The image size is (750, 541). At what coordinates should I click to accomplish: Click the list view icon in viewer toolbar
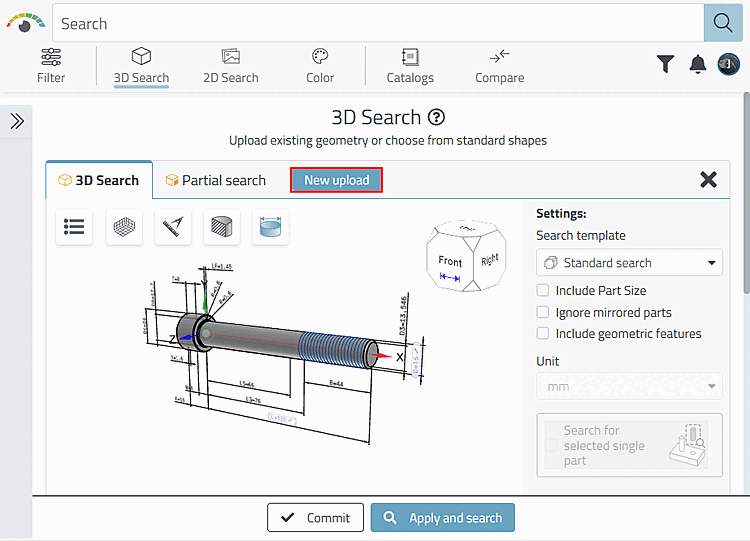[74, 226]
